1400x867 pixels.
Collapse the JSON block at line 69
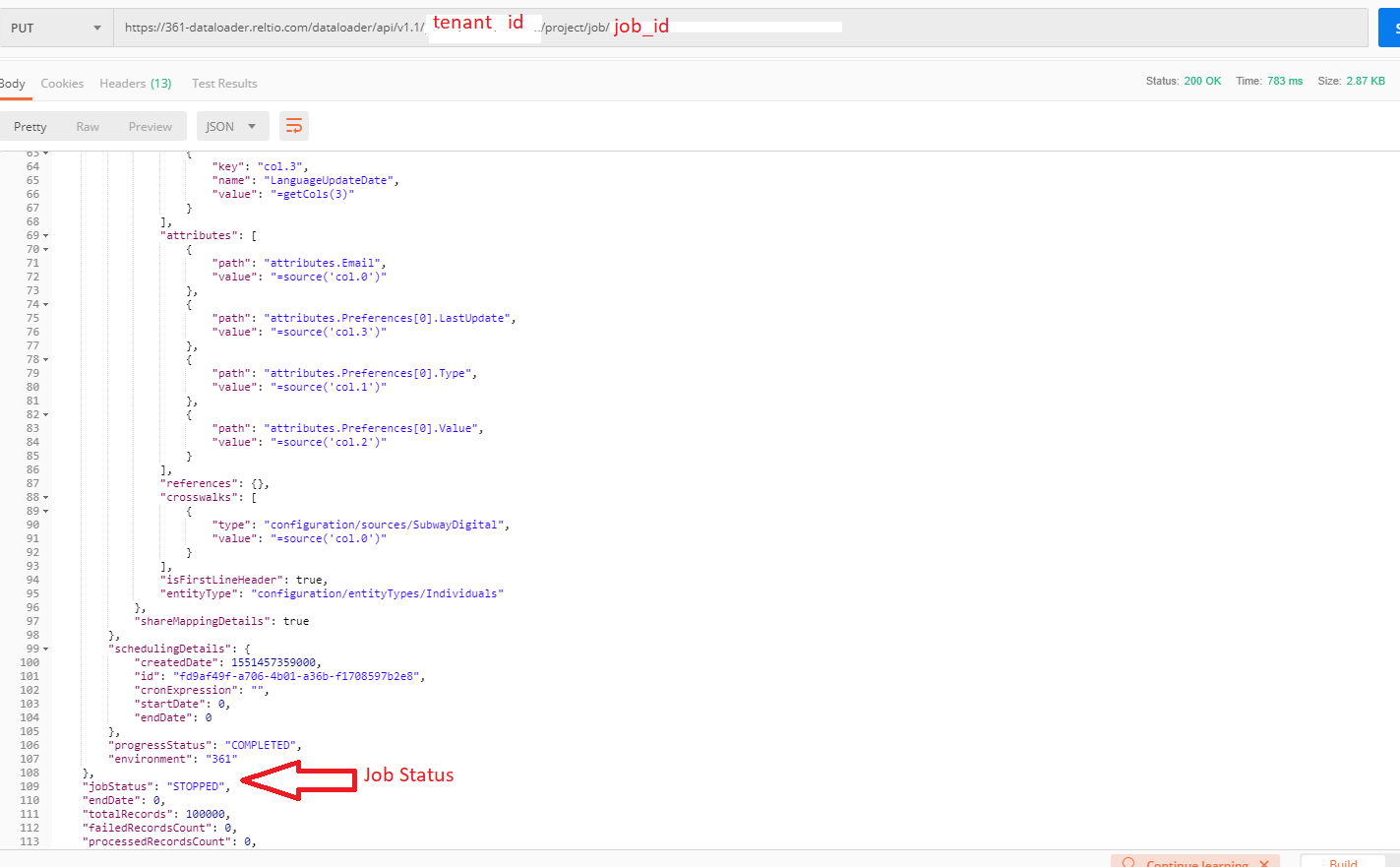(x=45, y=236)
